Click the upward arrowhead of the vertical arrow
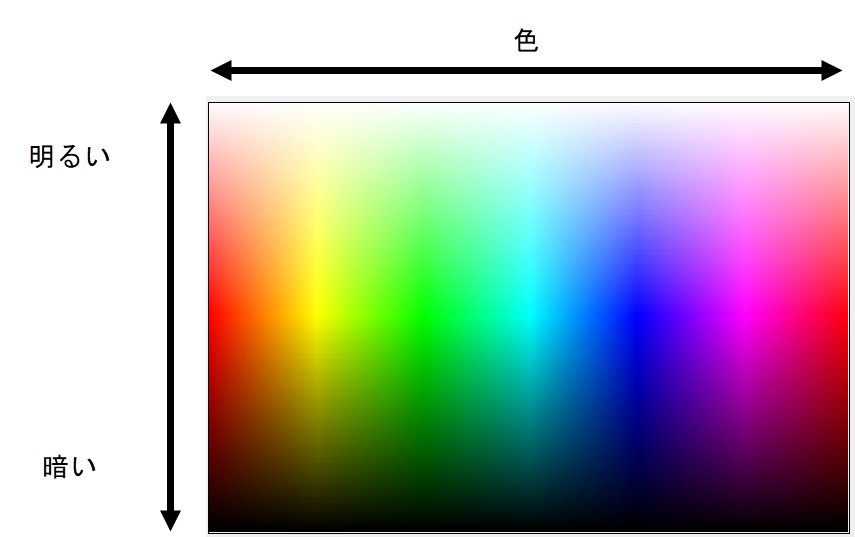The width and height of the screenshot is (855, 537). tap(171, 112)
